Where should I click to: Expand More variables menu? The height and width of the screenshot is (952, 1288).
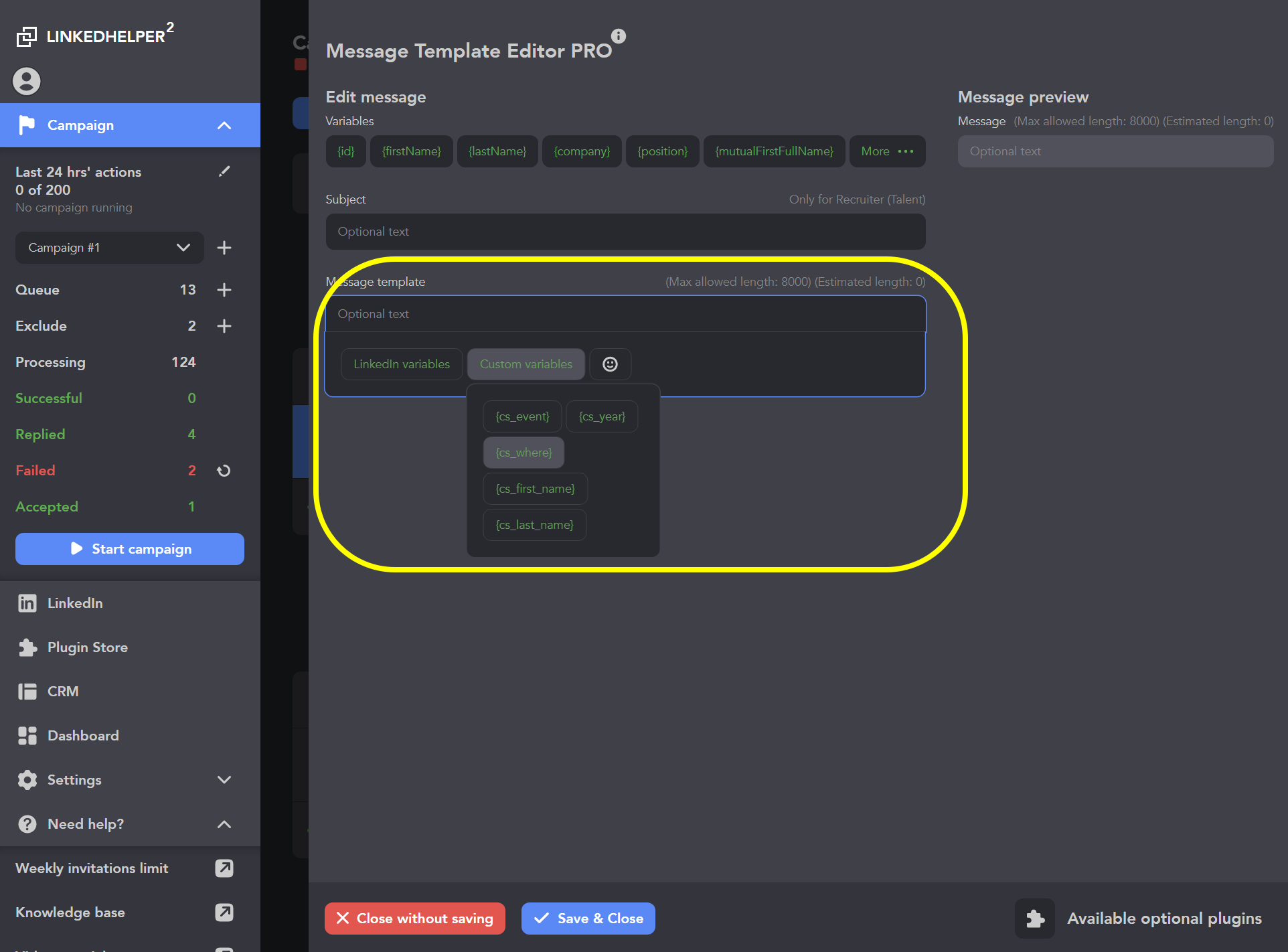(x=887, y=151)
